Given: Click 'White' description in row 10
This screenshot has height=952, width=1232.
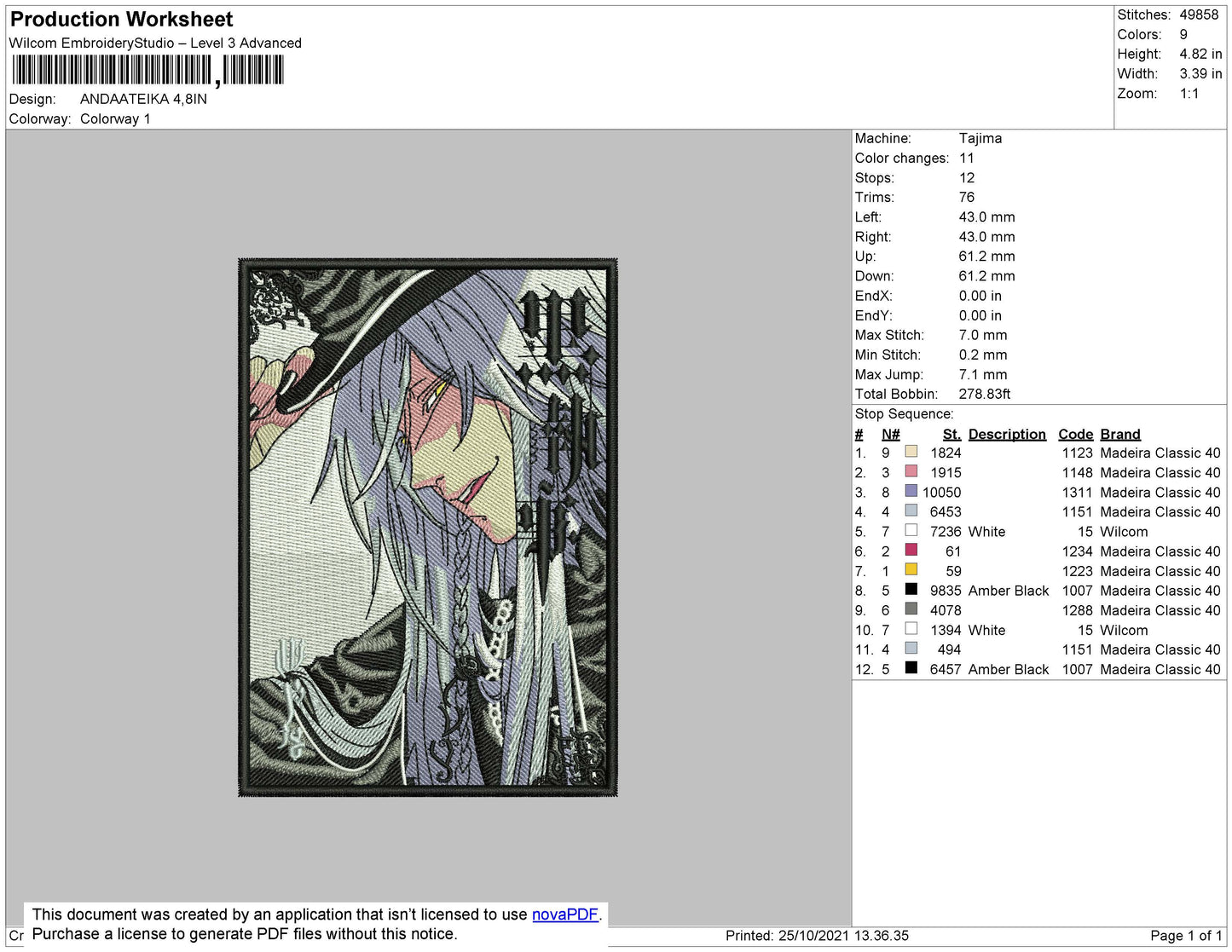Looking at the screenshot, I should [987, 630].
